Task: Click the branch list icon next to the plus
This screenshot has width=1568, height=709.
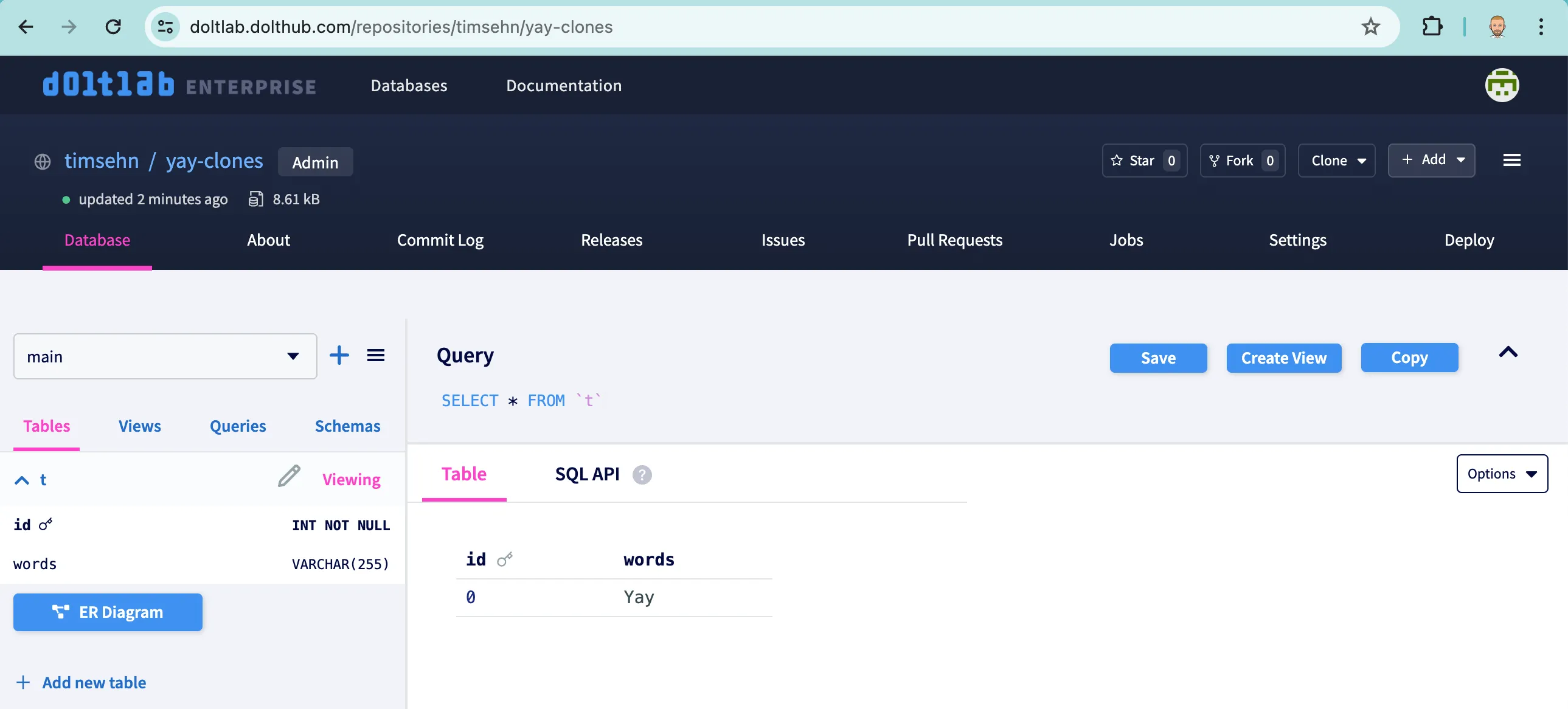Action: (376, 356)
